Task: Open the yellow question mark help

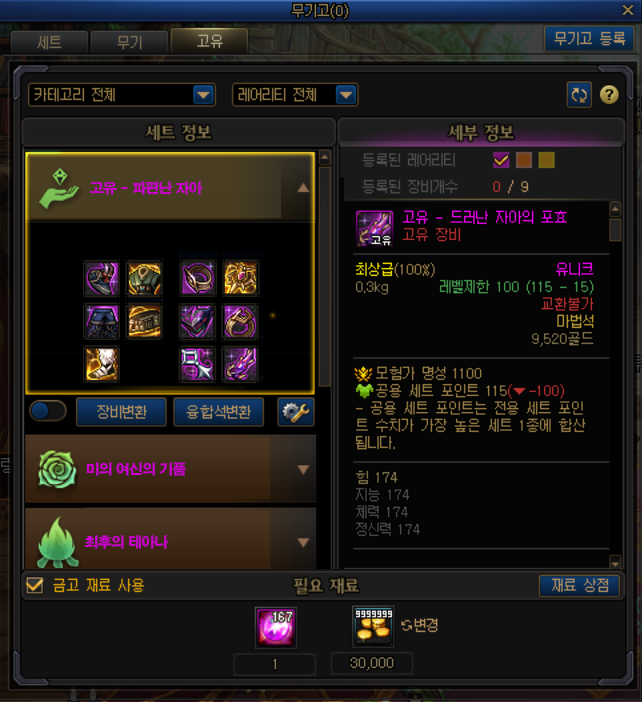Action: tap(609, 94)
